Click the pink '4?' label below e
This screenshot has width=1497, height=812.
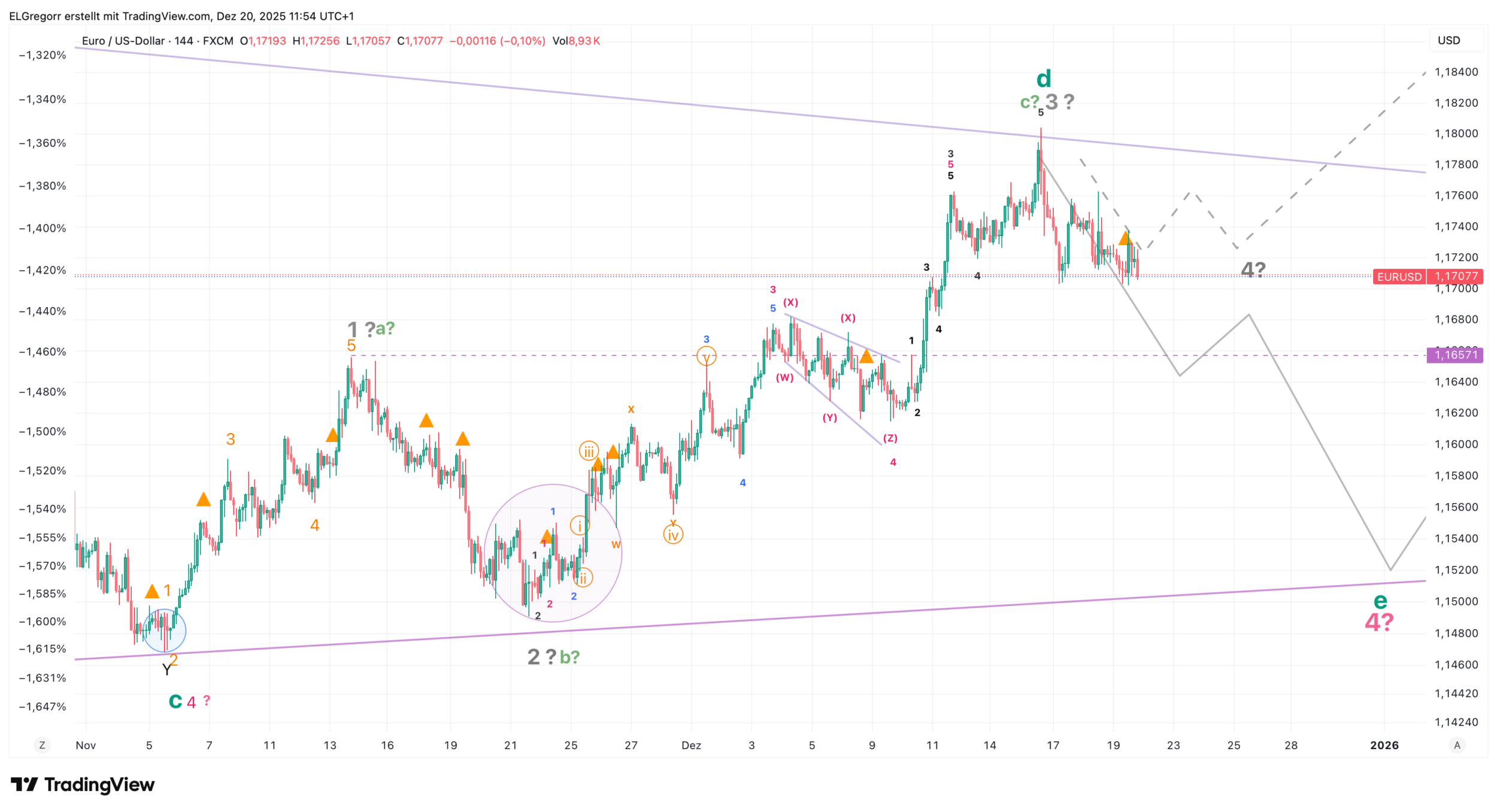[1378, 623]
